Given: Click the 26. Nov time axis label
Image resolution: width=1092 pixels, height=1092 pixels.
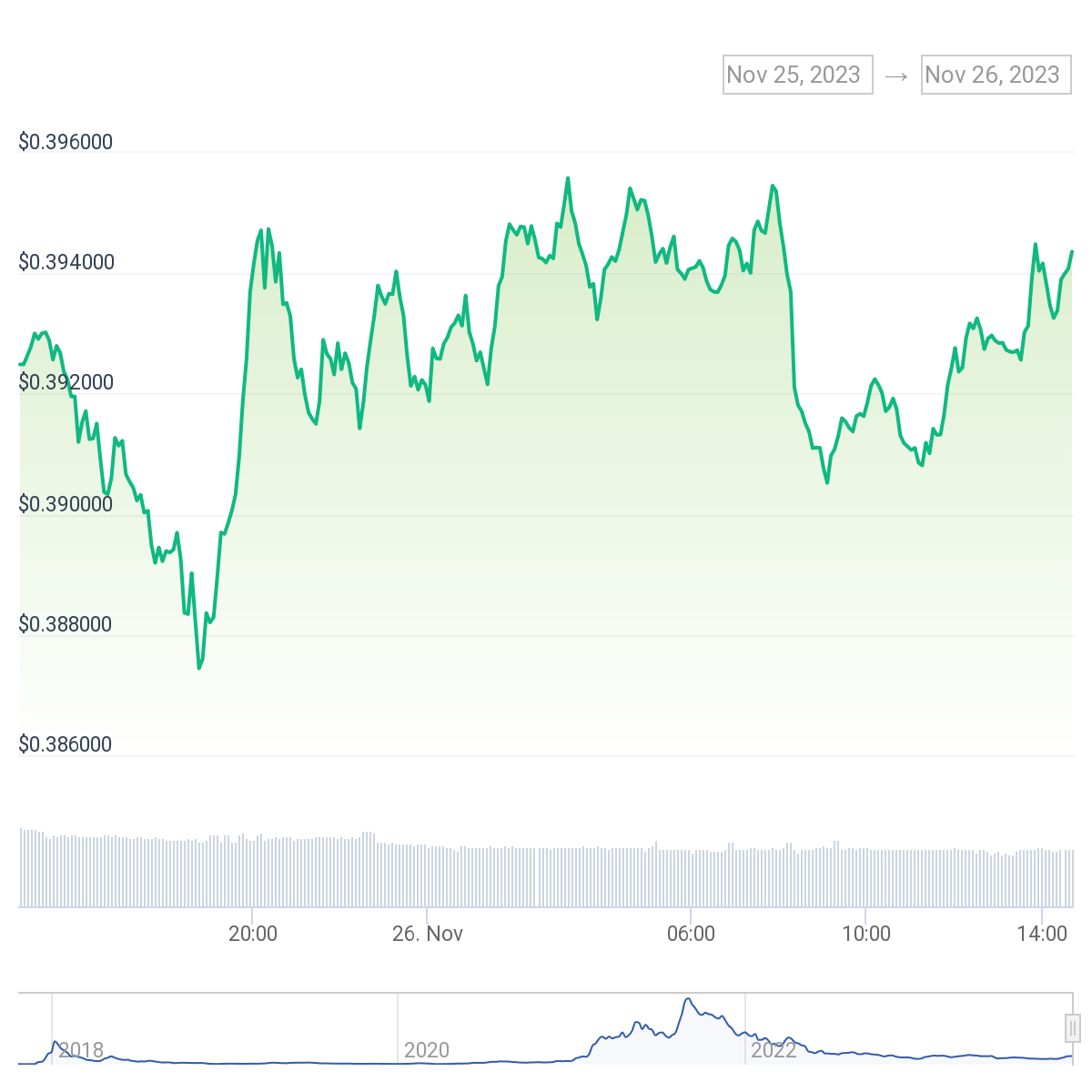Looking at the screenshot, I should pos(428,934).
